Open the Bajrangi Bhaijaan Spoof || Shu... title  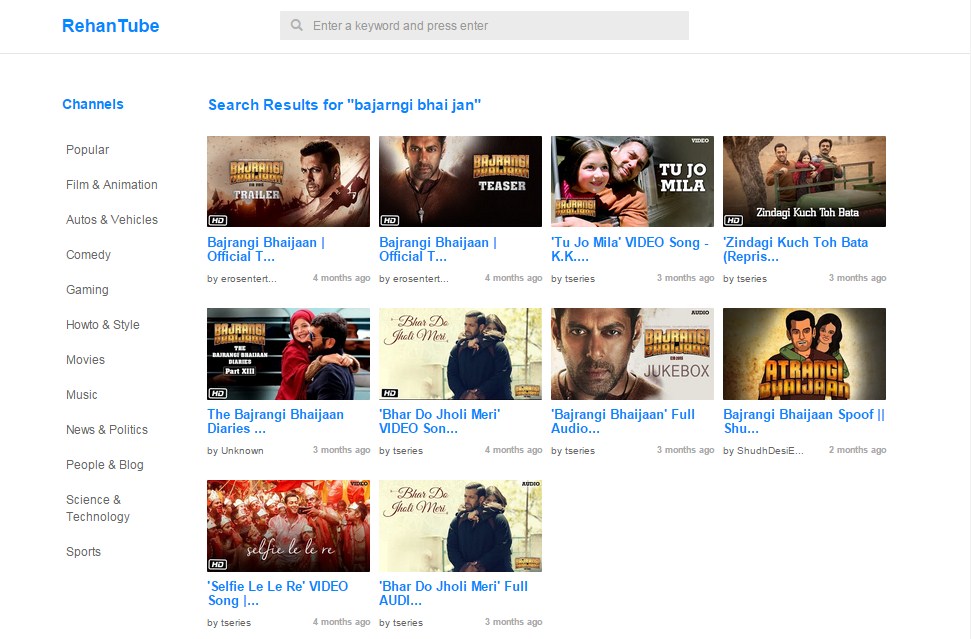(x=804, y=421)
